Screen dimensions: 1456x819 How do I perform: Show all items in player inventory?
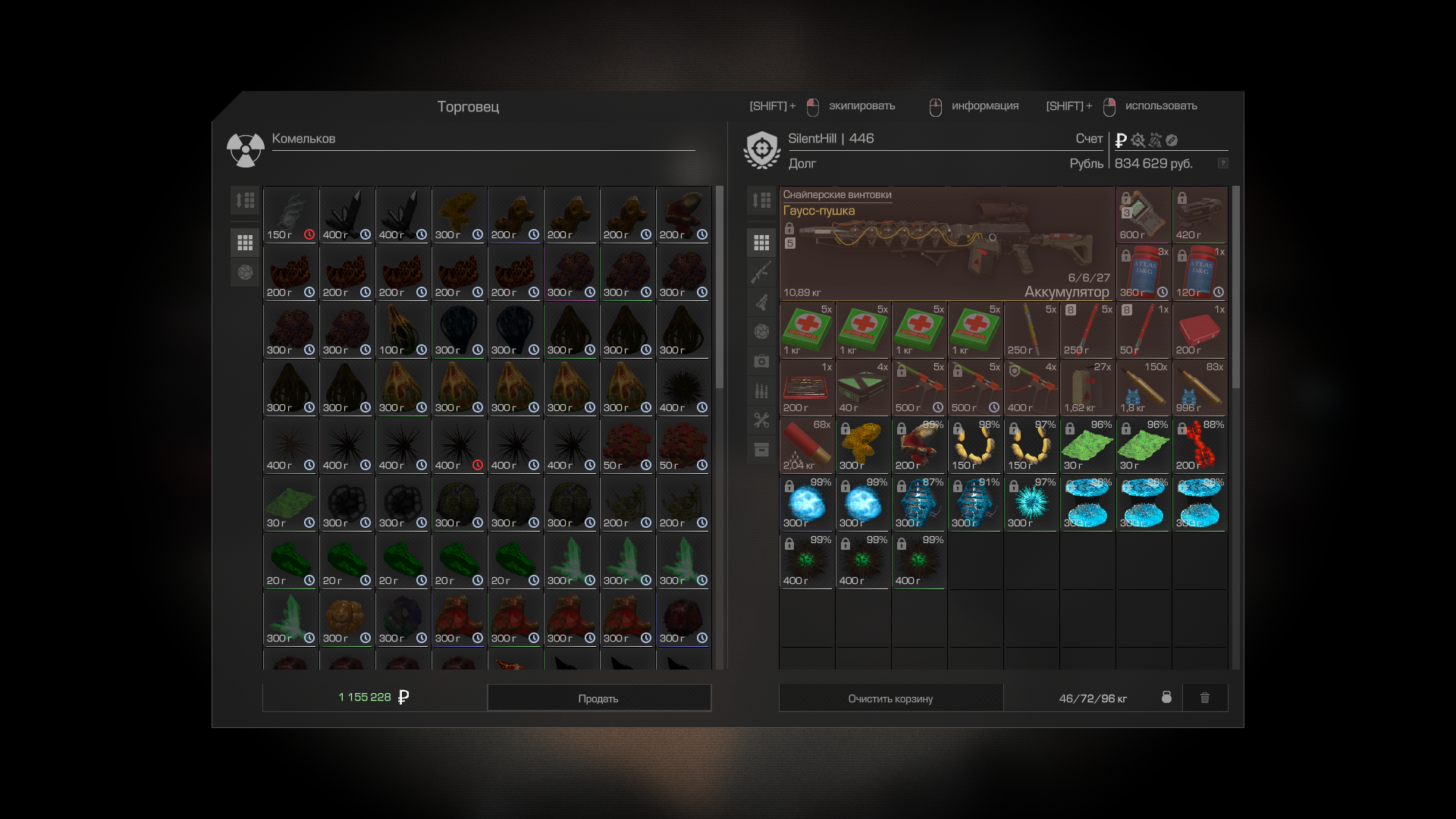[x=761, y=243]
